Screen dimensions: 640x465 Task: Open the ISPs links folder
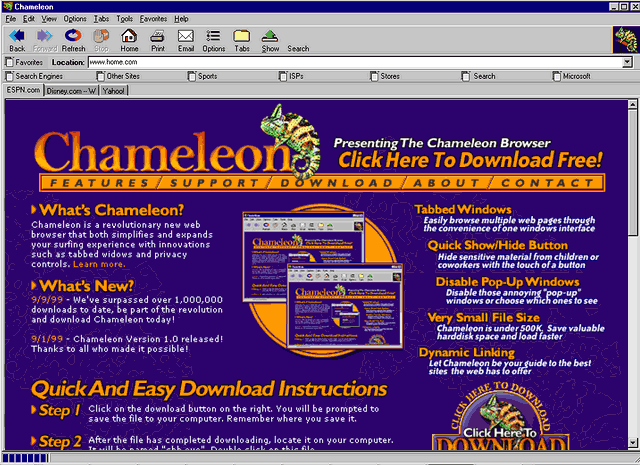[x=291, y=76]
